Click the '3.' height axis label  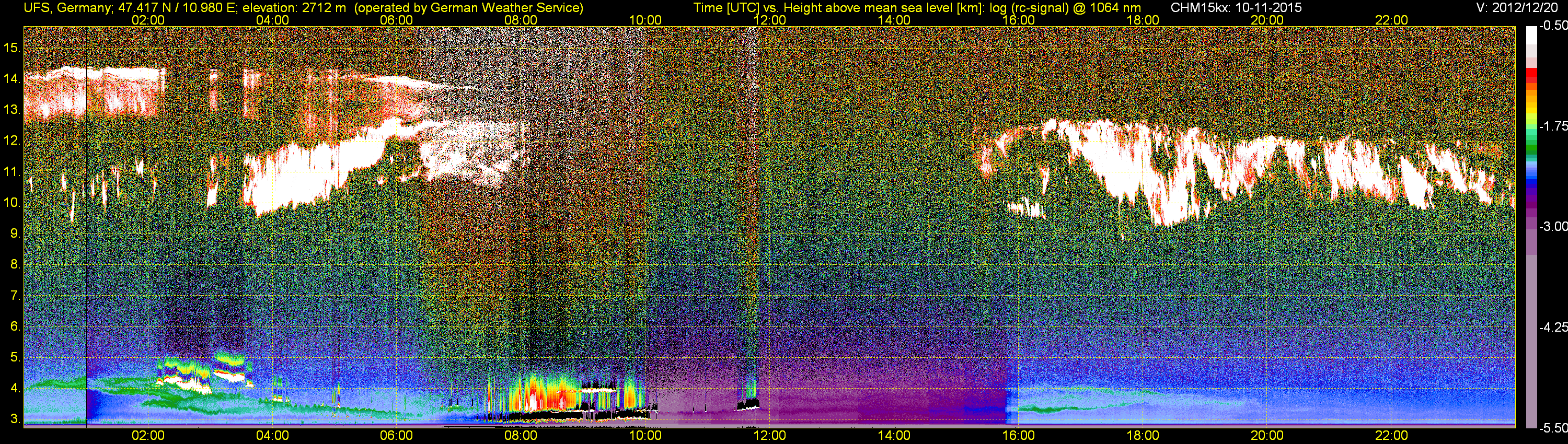click(16, 419)
